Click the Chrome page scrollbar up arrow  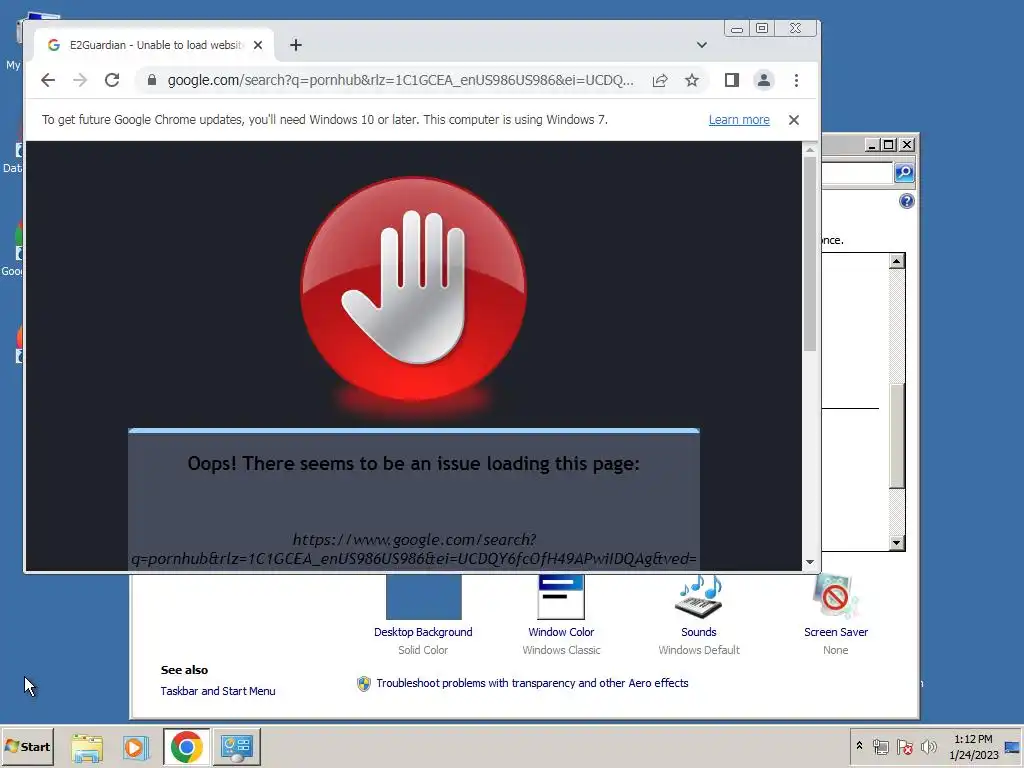pos(810,150)
